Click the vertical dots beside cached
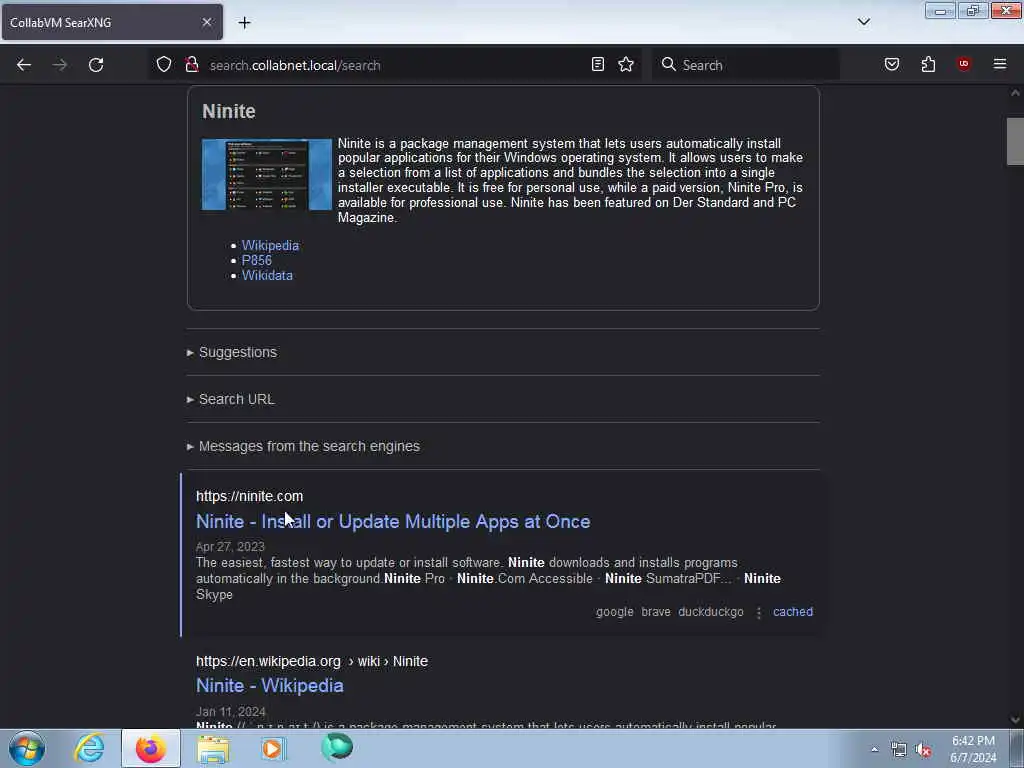 [758, 613]
